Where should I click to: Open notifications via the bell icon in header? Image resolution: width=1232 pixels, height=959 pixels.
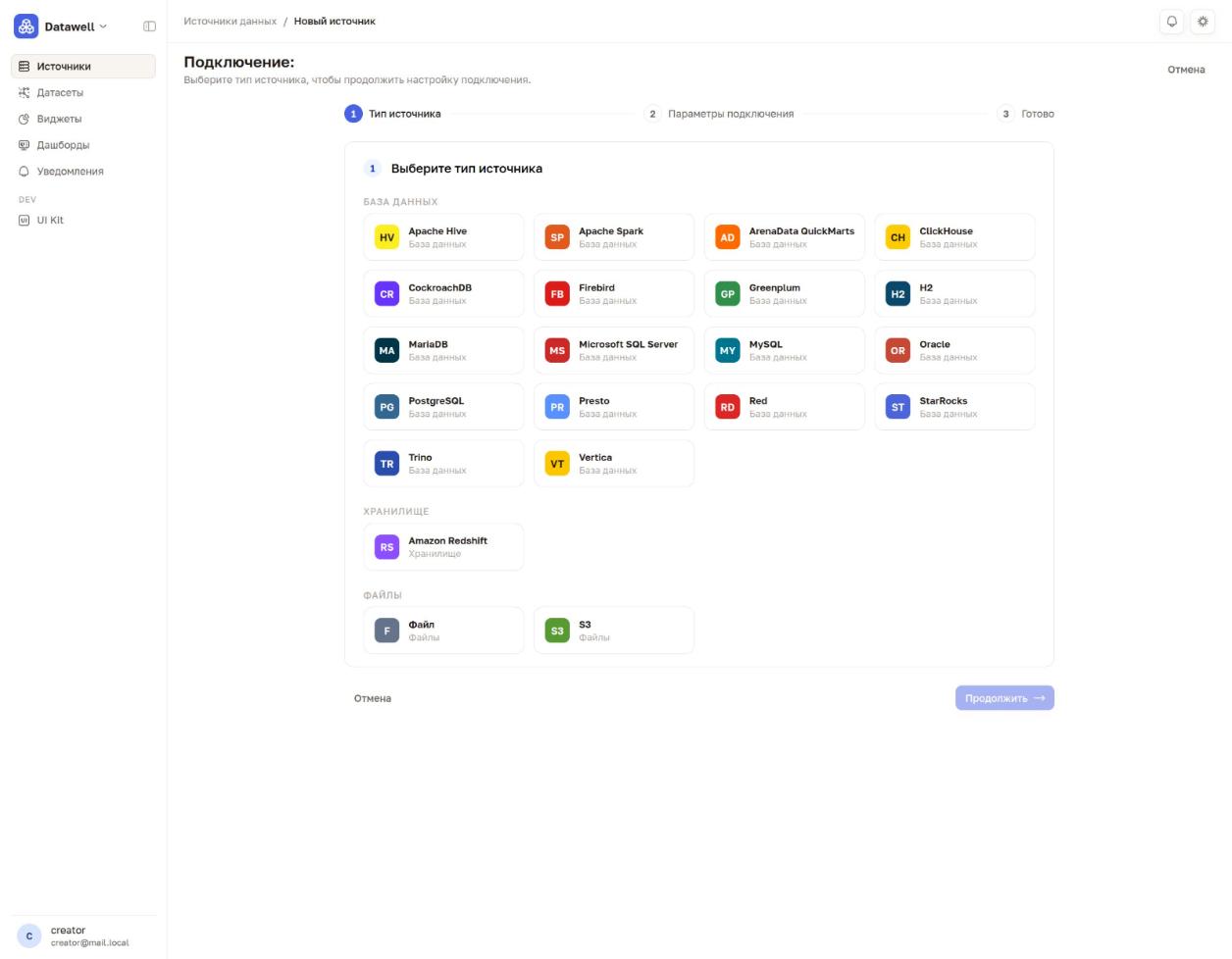click(1171, 22)
